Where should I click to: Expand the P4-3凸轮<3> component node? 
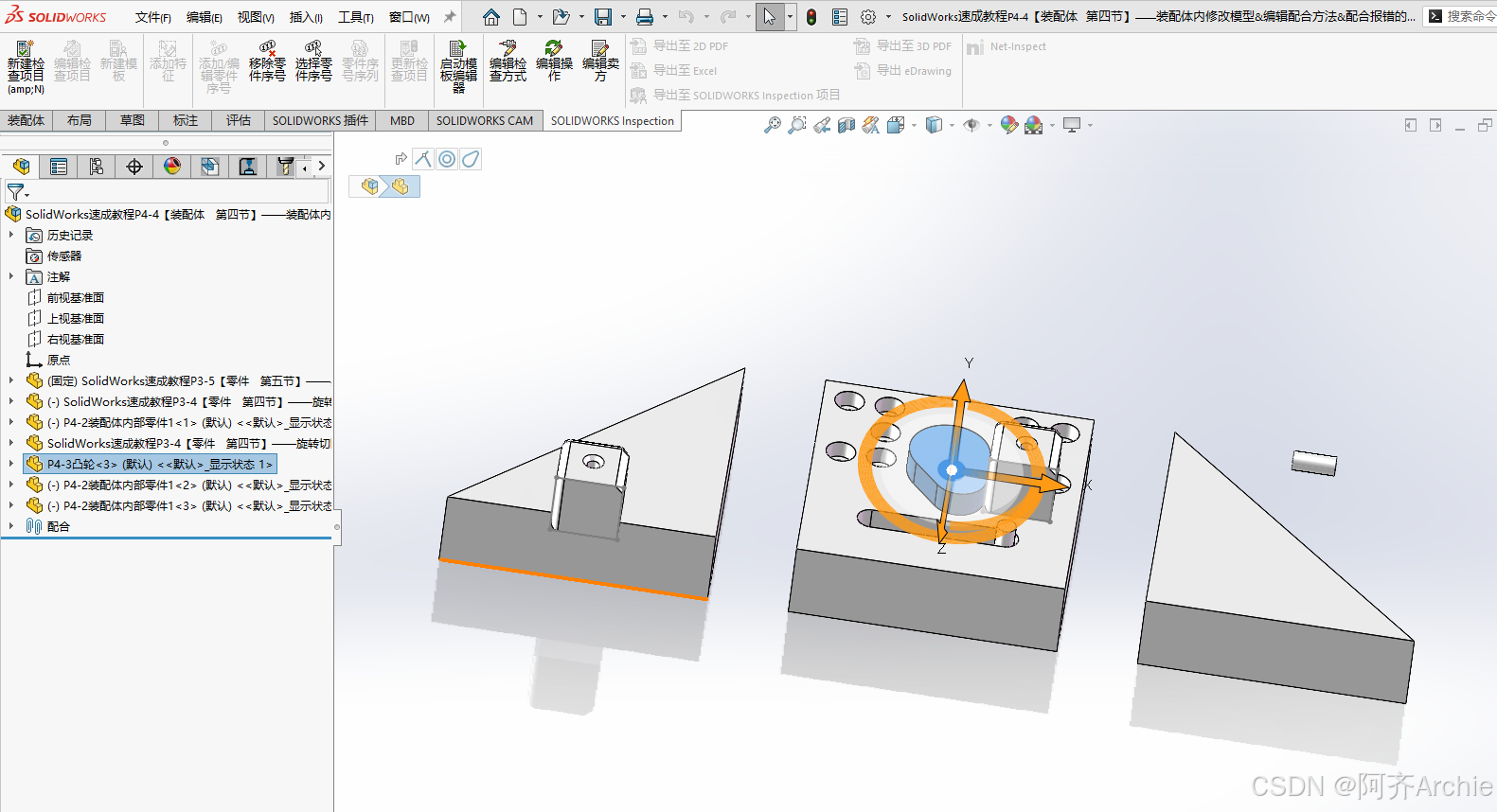pyautogui.click(x=11, y=464)
